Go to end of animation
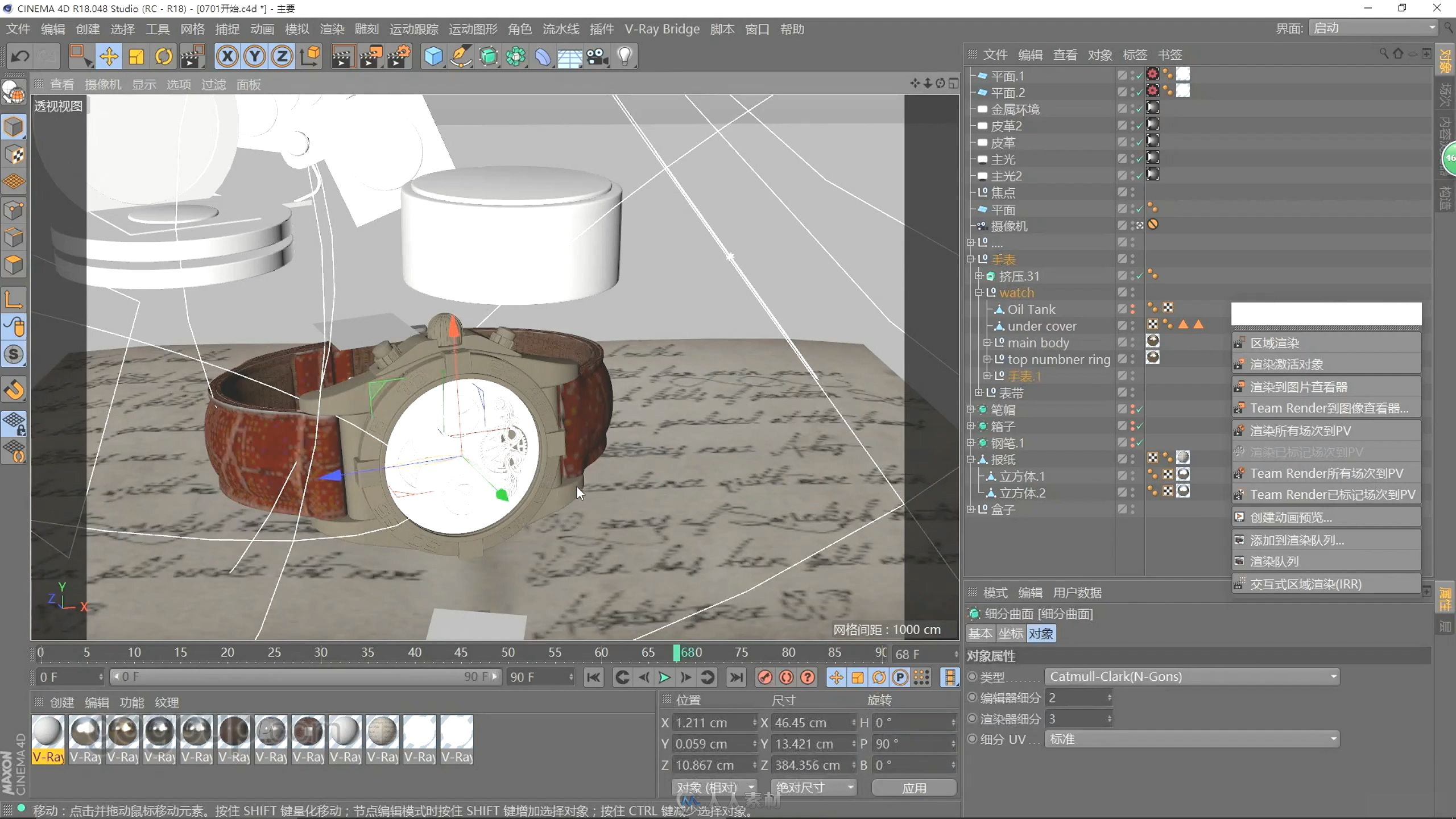Screen dimensions: 1456x819 (736, 677)
